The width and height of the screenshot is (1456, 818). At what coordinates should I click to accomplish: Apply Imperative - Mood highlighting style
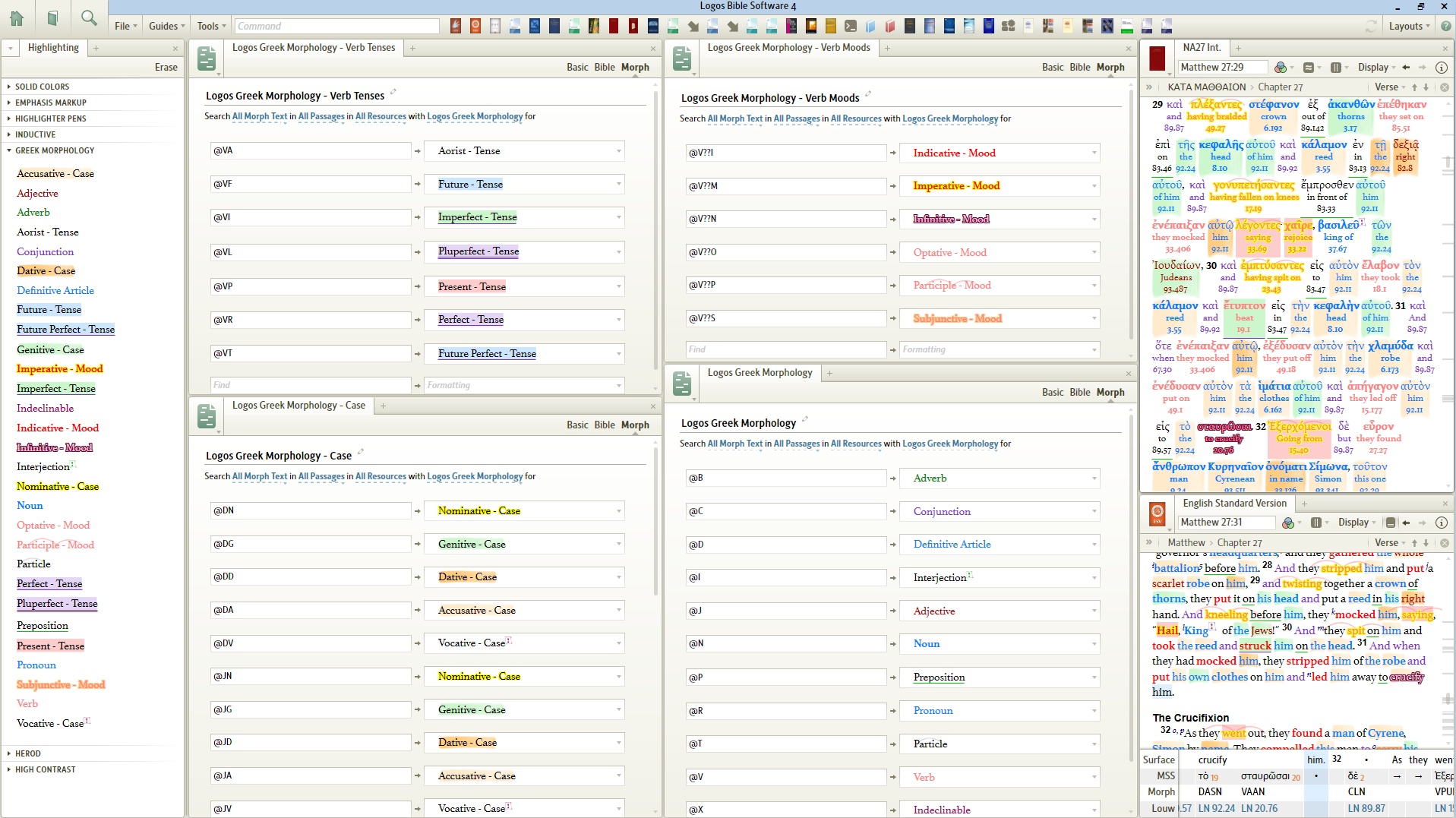tap(60, 369)
